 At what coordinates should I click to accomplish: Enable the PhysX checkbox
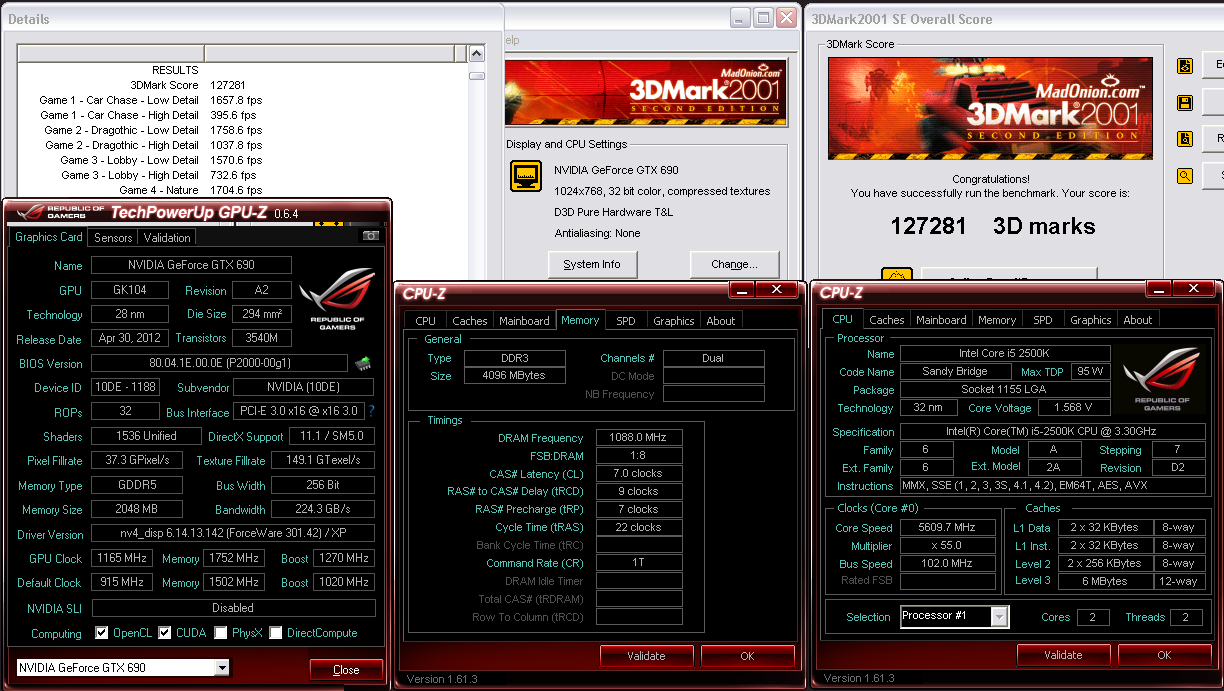(220, 633)
